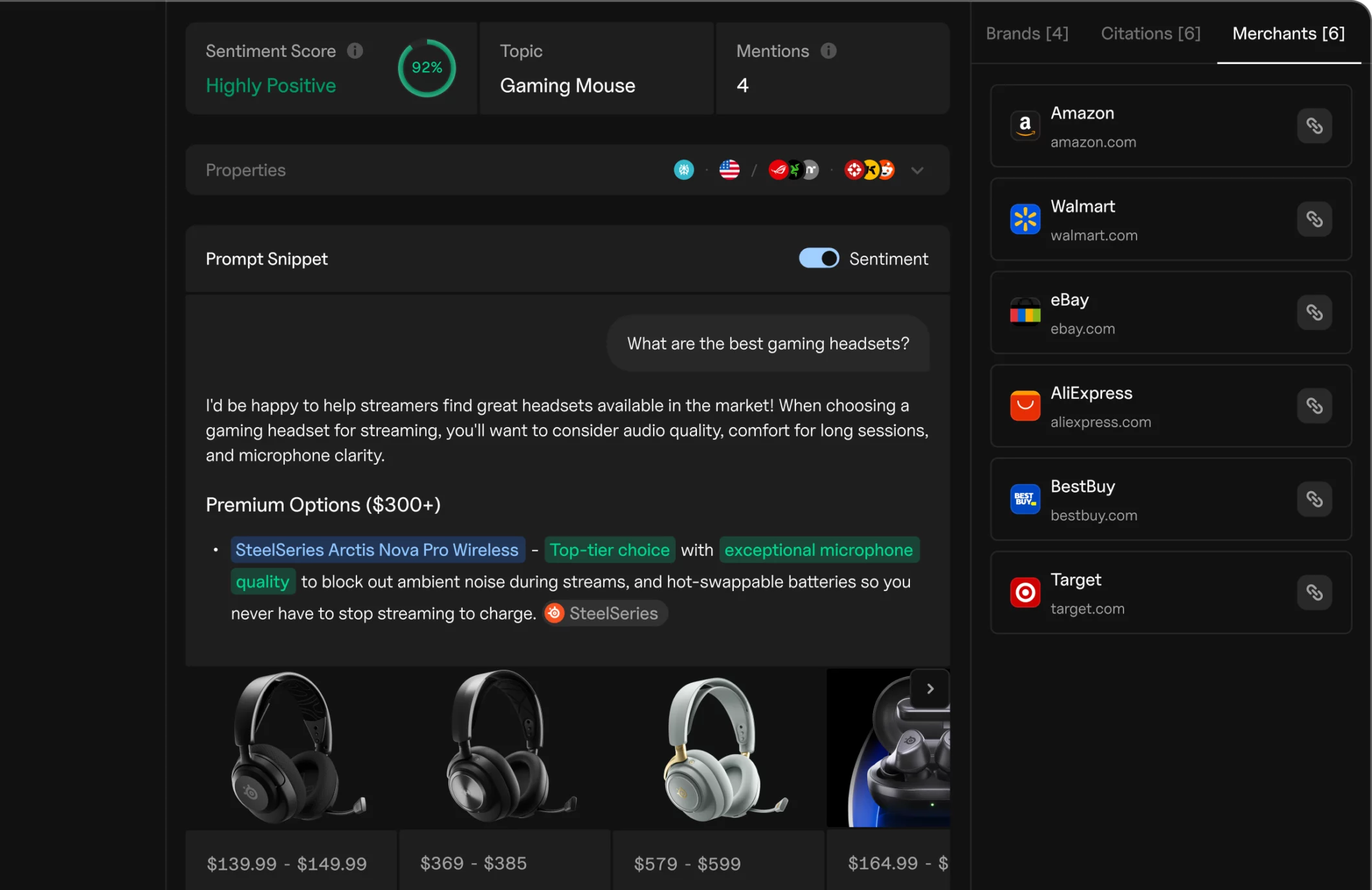Switch to the Brands tab
The height and width of the screenshot is (890, 1372).
[1027, 34]
